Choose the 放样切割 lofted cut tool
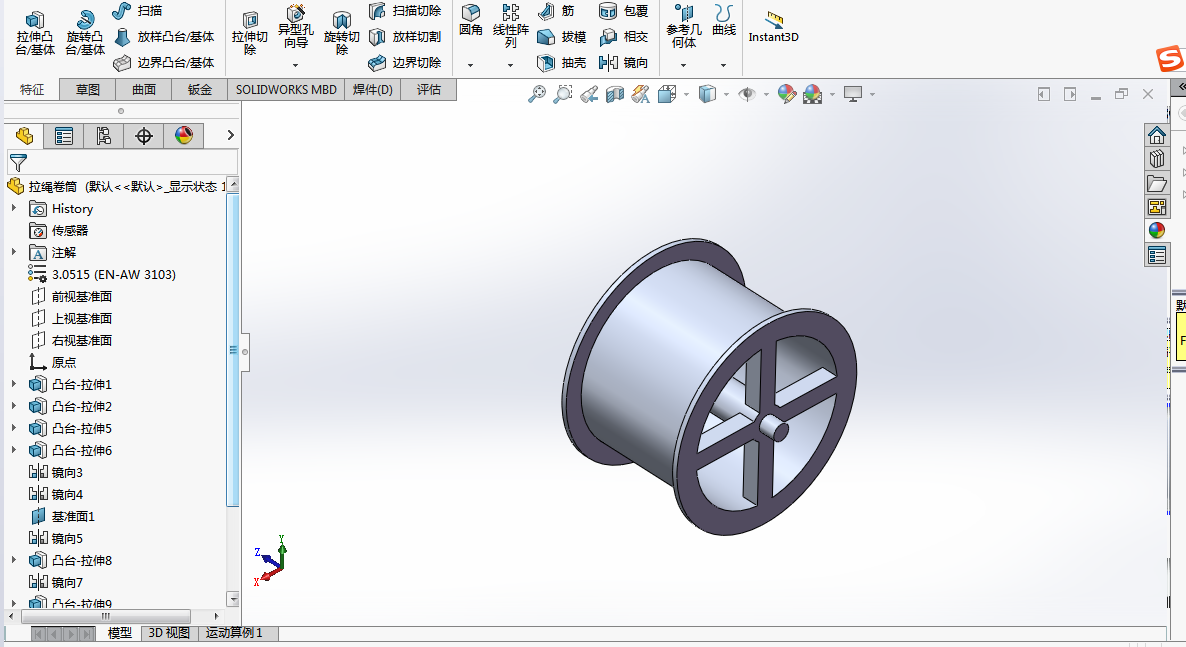 405,36
